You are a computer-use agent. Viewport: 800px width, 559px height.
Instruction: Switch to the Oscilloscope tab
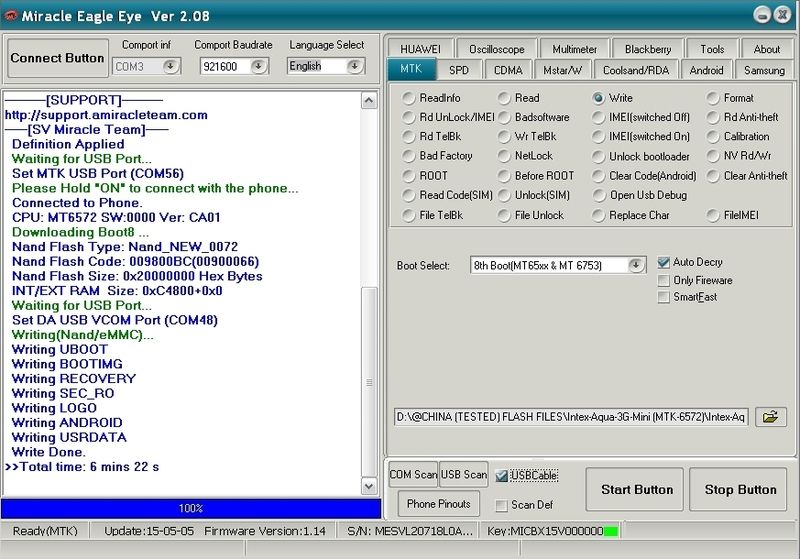496,49
